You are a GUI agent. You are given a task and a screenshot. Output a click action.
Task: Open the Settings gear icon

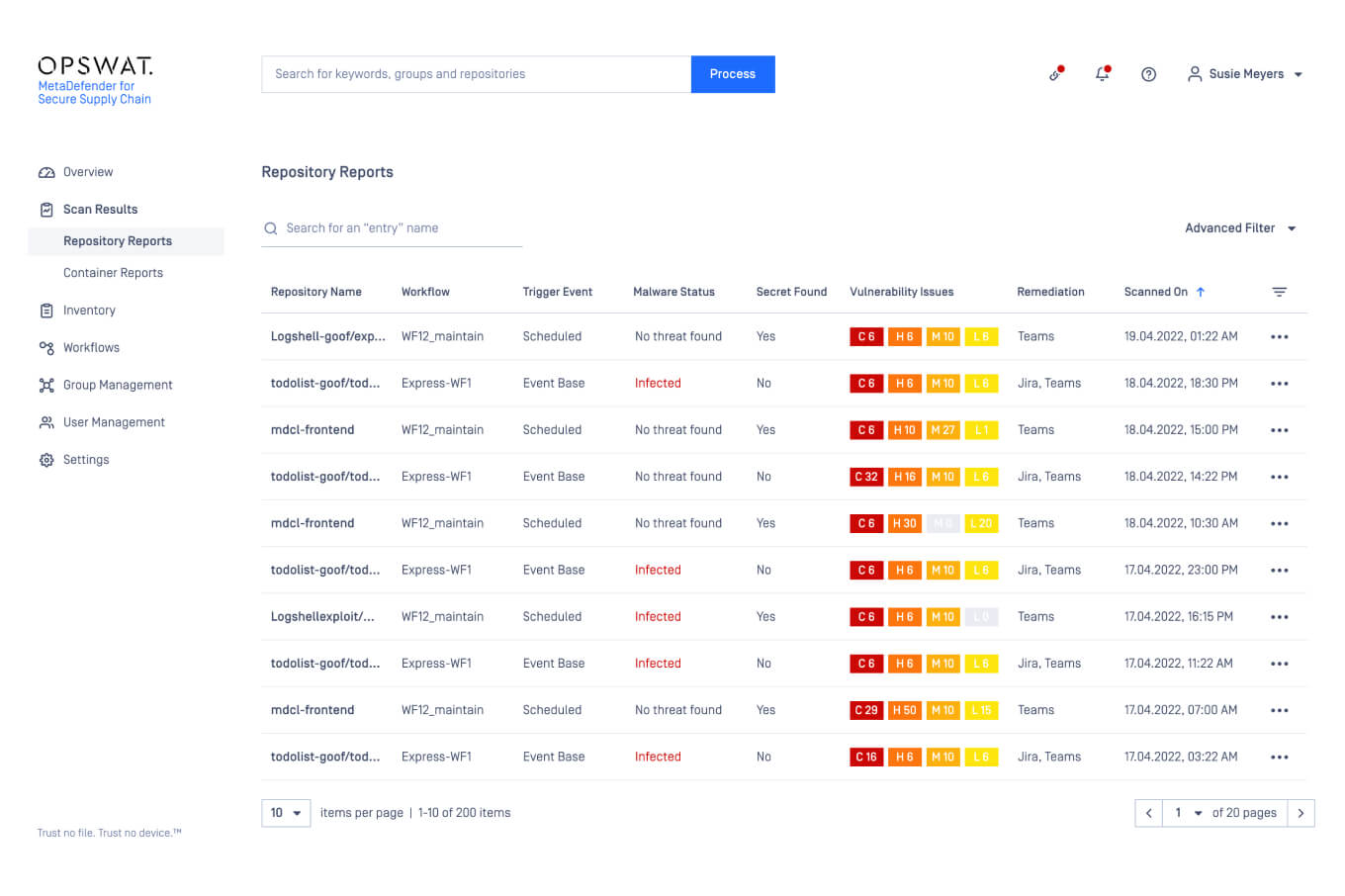point(46,459)
